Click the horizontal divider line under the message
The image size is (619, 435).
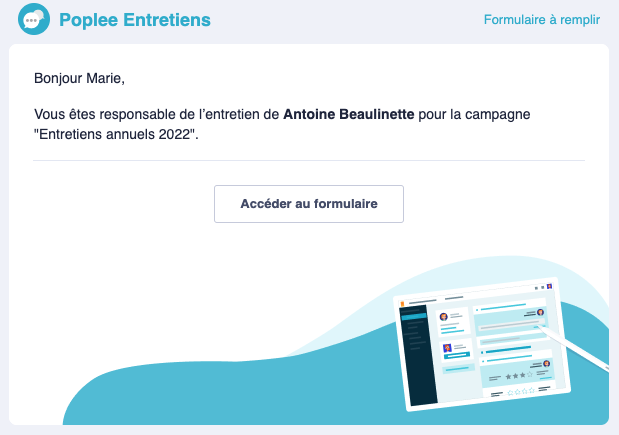pos(309,160)
